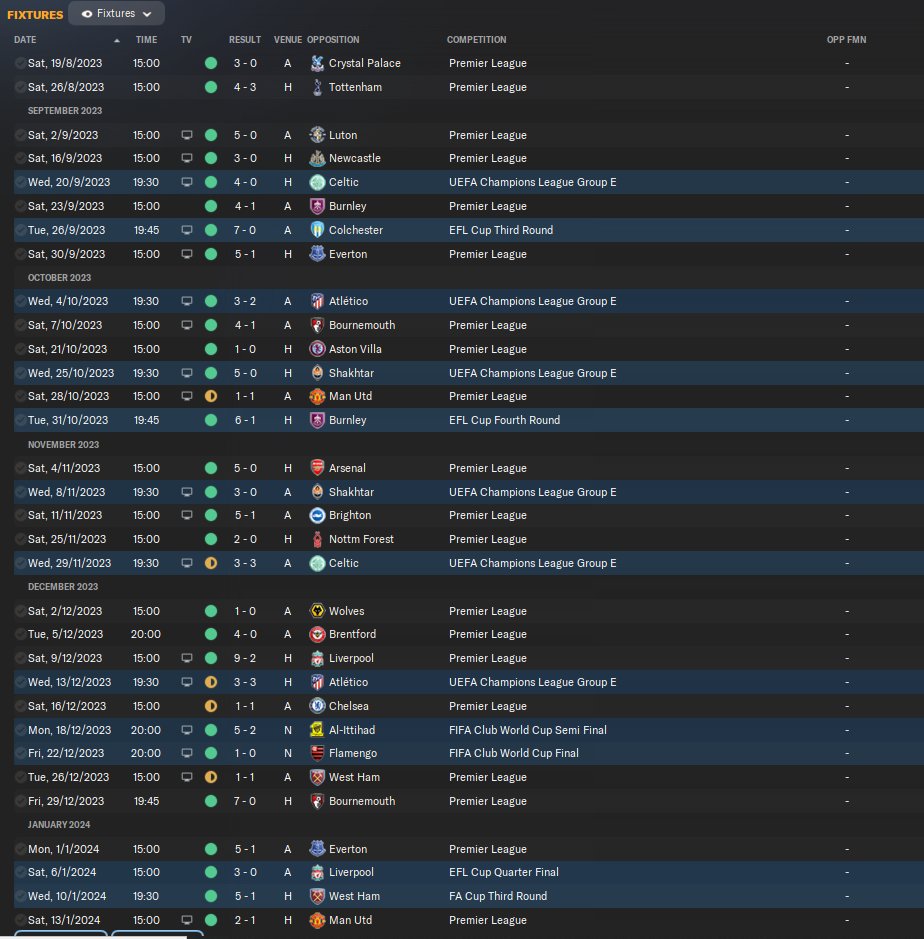This screenshot has height=939, width=924.
Task: Toggle the tick on Mon 1/1/2024 row
Action: point(20,849)
